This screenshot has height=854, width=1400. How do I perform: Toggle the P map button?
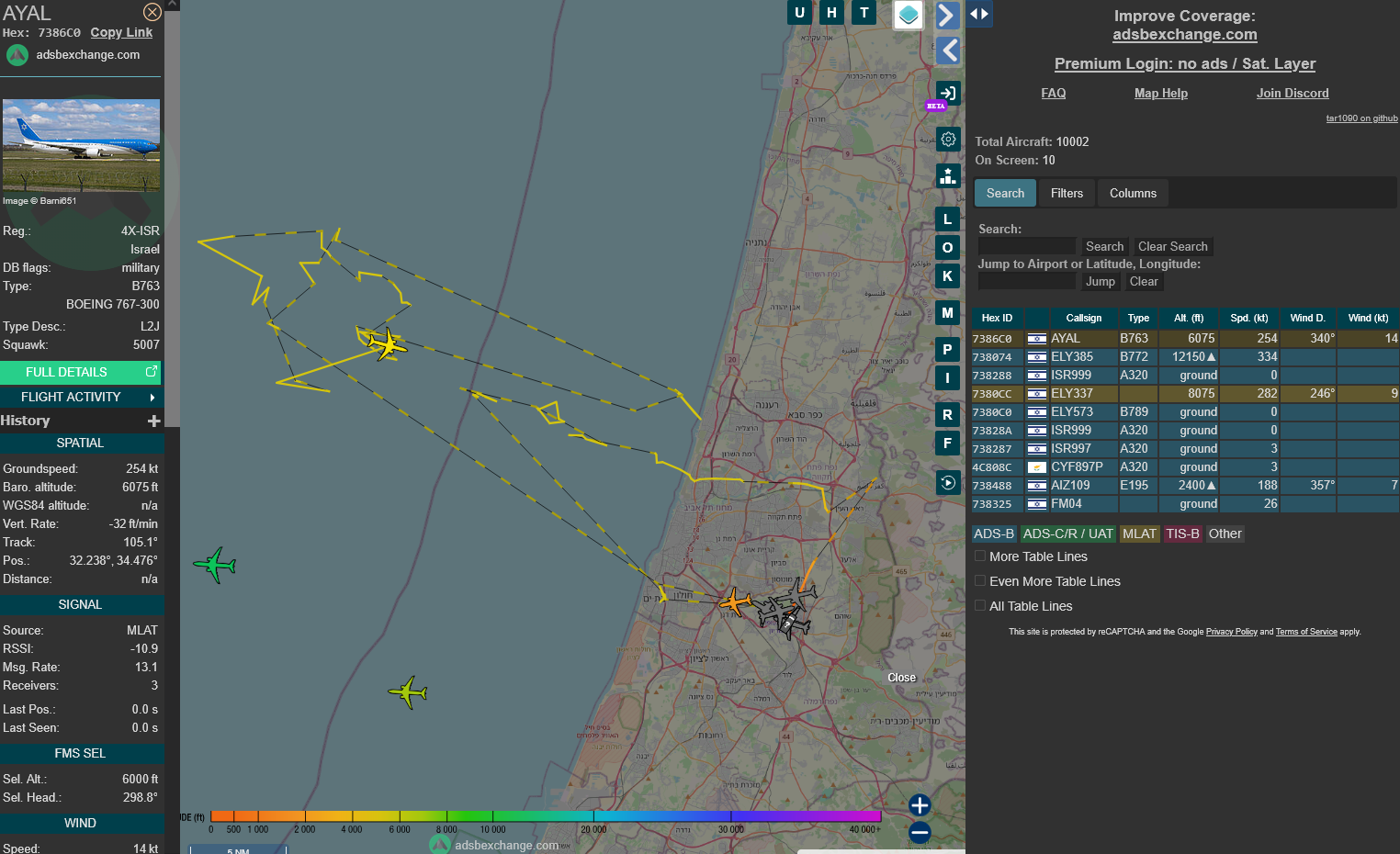point(948,350)
